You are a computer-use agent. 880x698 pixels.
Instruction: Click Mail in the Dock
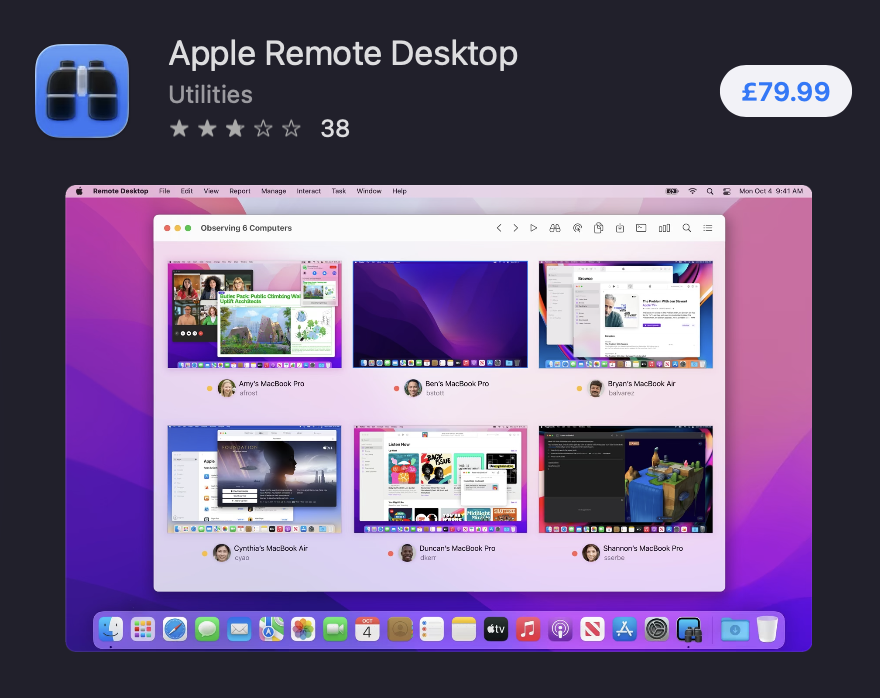239,629
